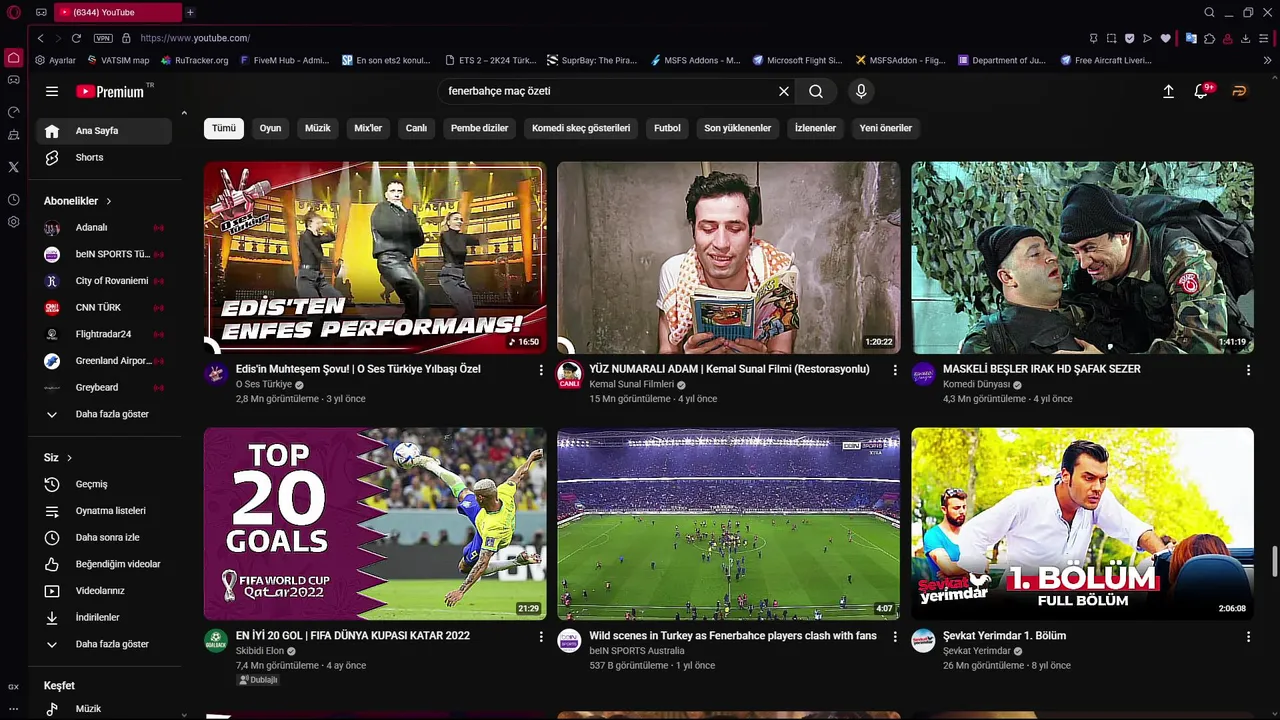
Task: Open the translate extension icon
Action: click(1191, 38)
